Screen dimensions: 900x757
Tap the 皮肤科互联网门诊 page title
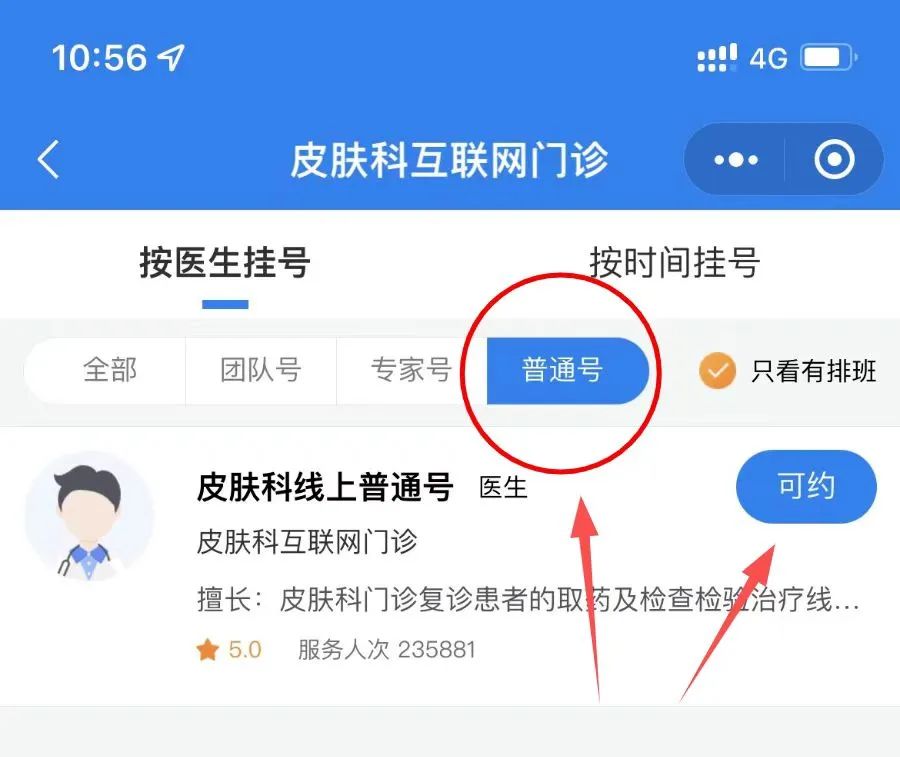(449, 160)
